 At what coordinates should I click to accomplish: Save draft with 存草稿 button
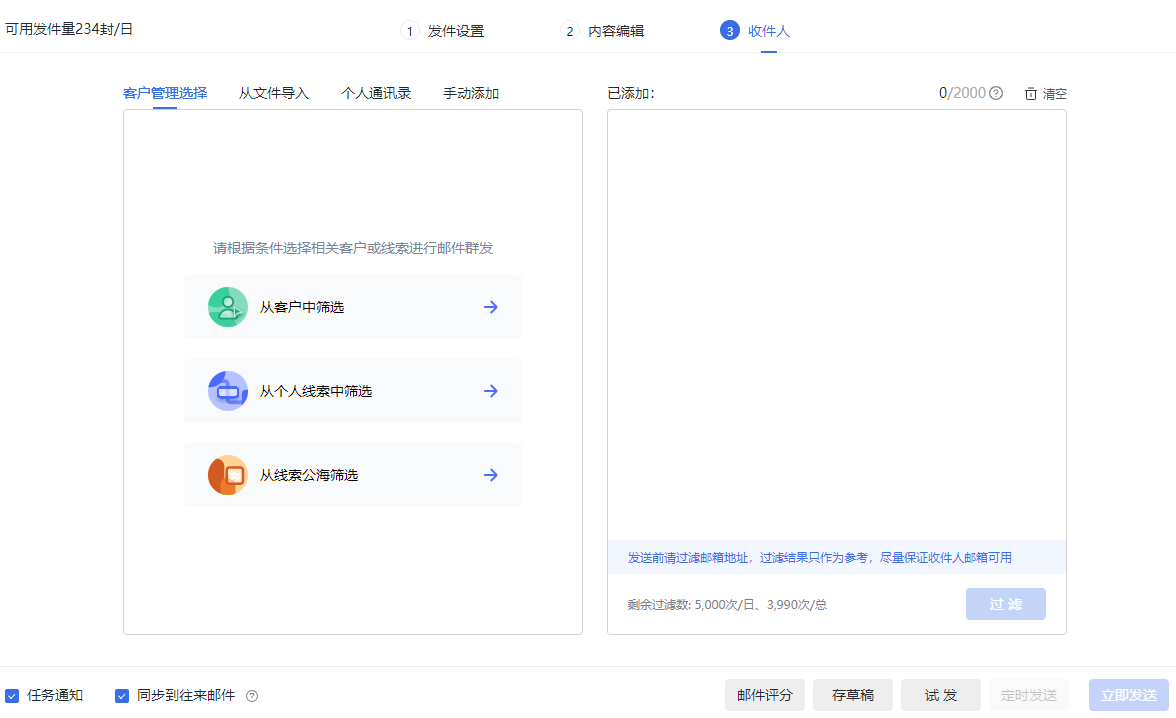(853, 695)
